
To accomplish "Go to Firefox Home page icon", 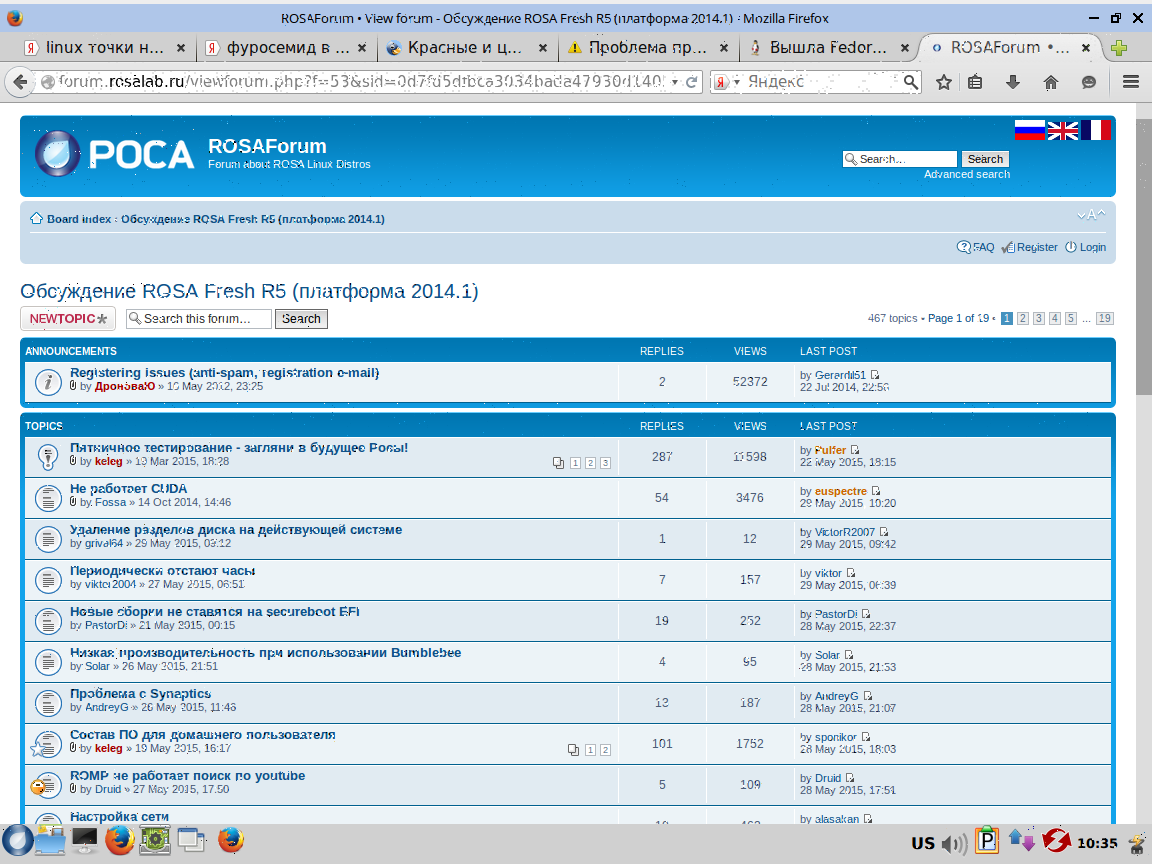I will 1050,82.
